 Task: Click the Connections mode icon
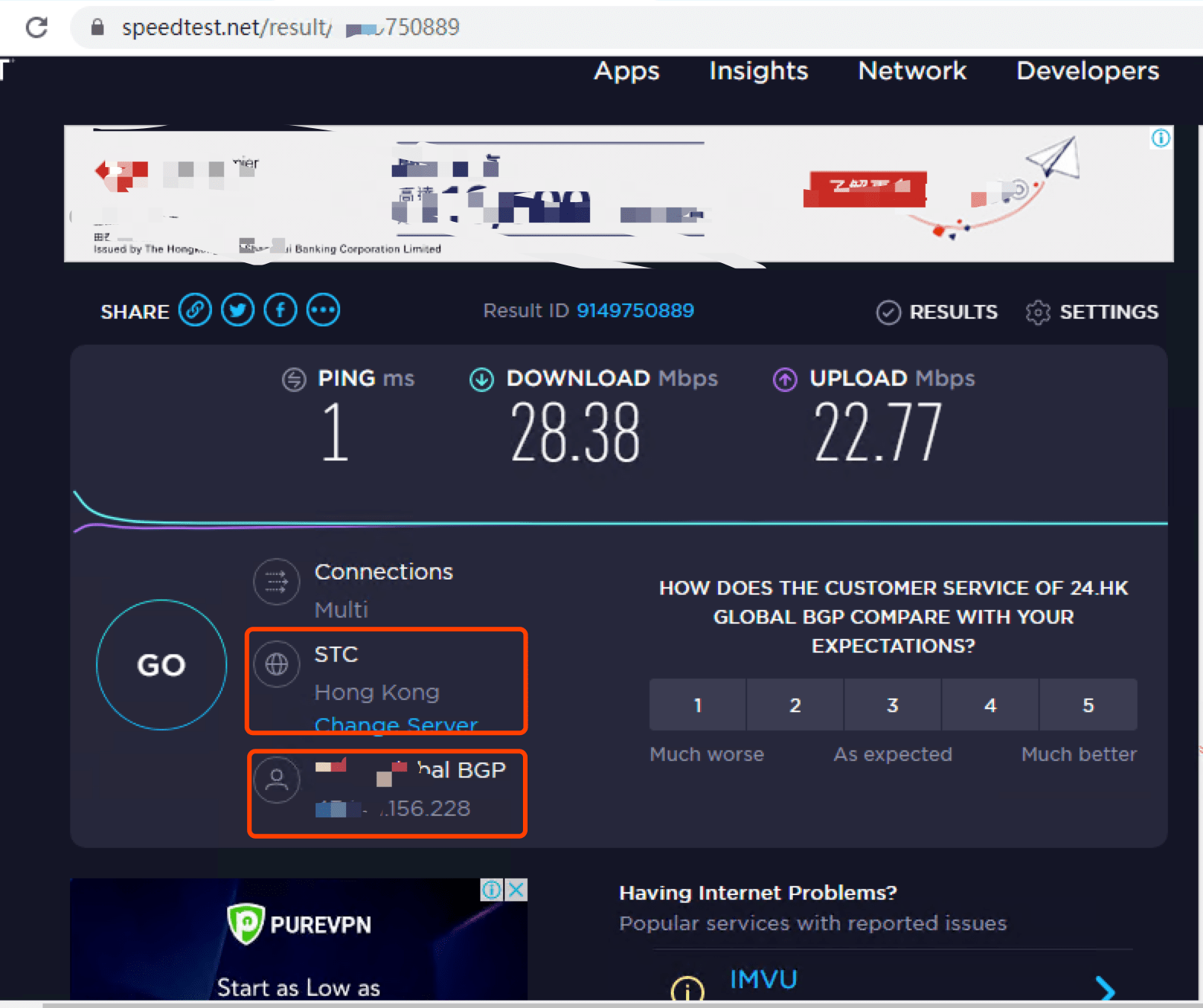(277, 583)
